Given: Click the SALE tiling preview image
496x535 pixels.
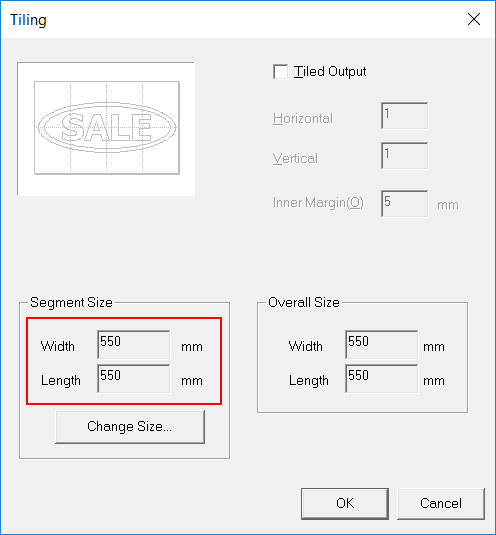Looking at the screenshot, I should pos(106,129).
